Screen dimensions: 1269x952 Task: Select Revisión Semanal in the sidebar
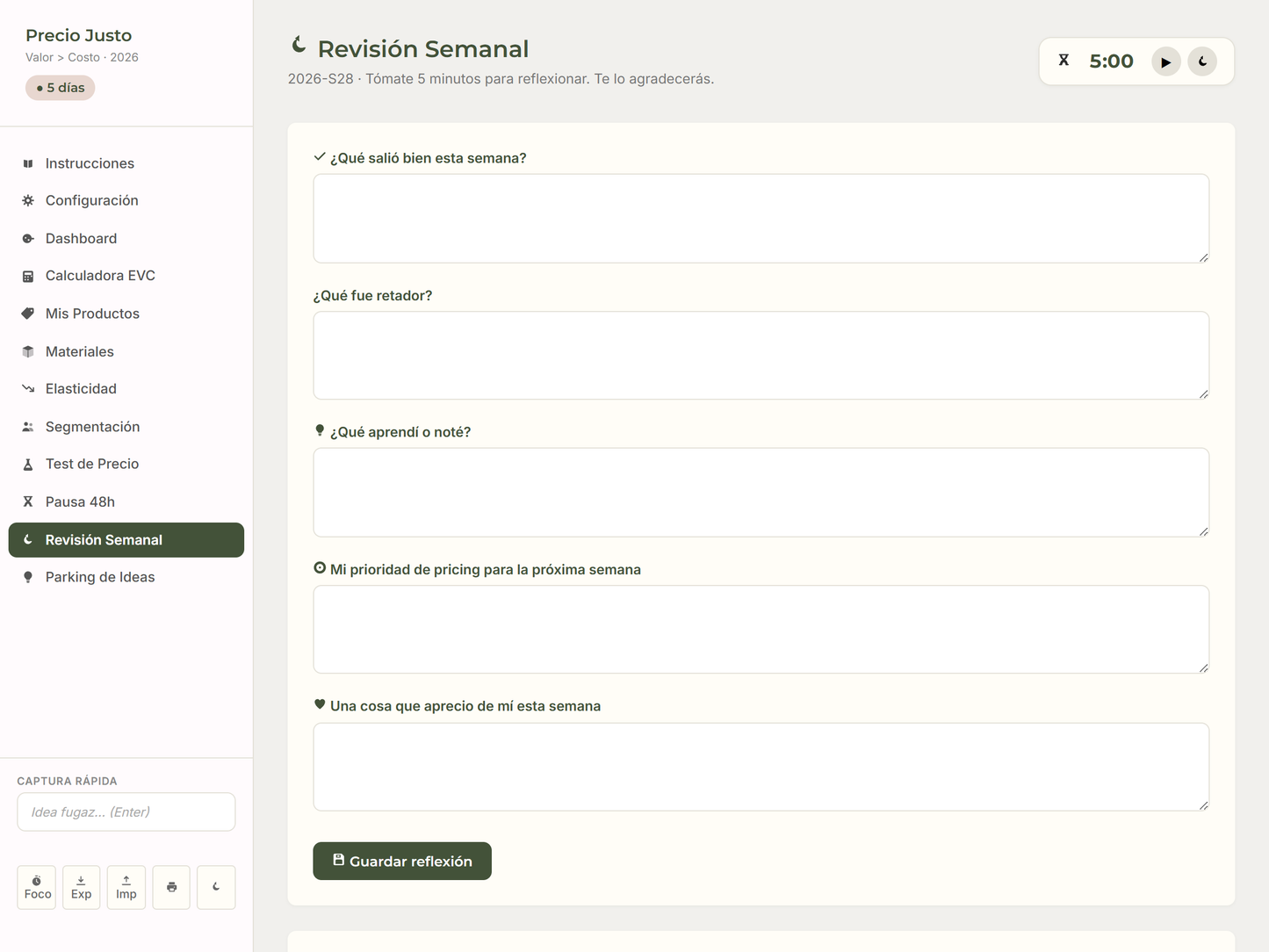pos(126,539)
